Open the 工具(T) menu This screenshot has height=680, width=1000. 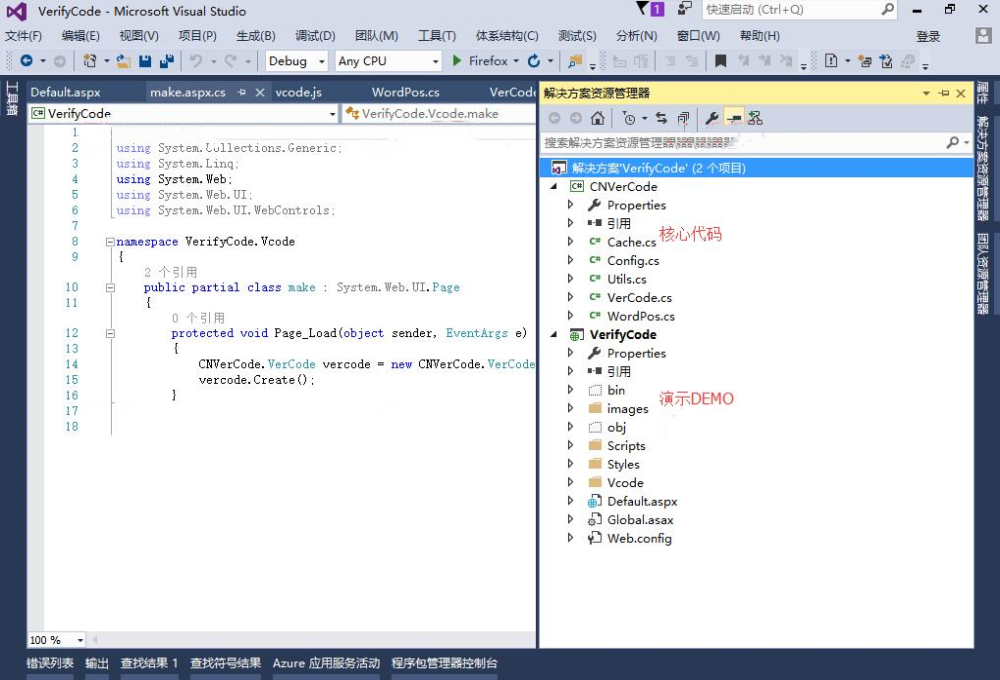point(437,36)
